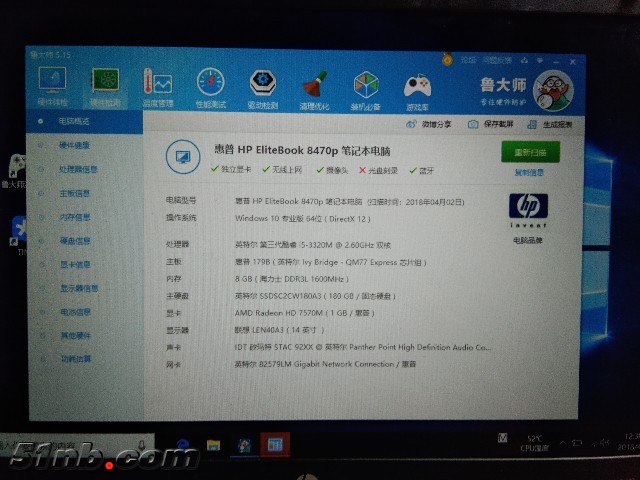Screen dimensions: 640x480
Task: Click the gold medal icon in title bar
Action: [x=447, y=60]
